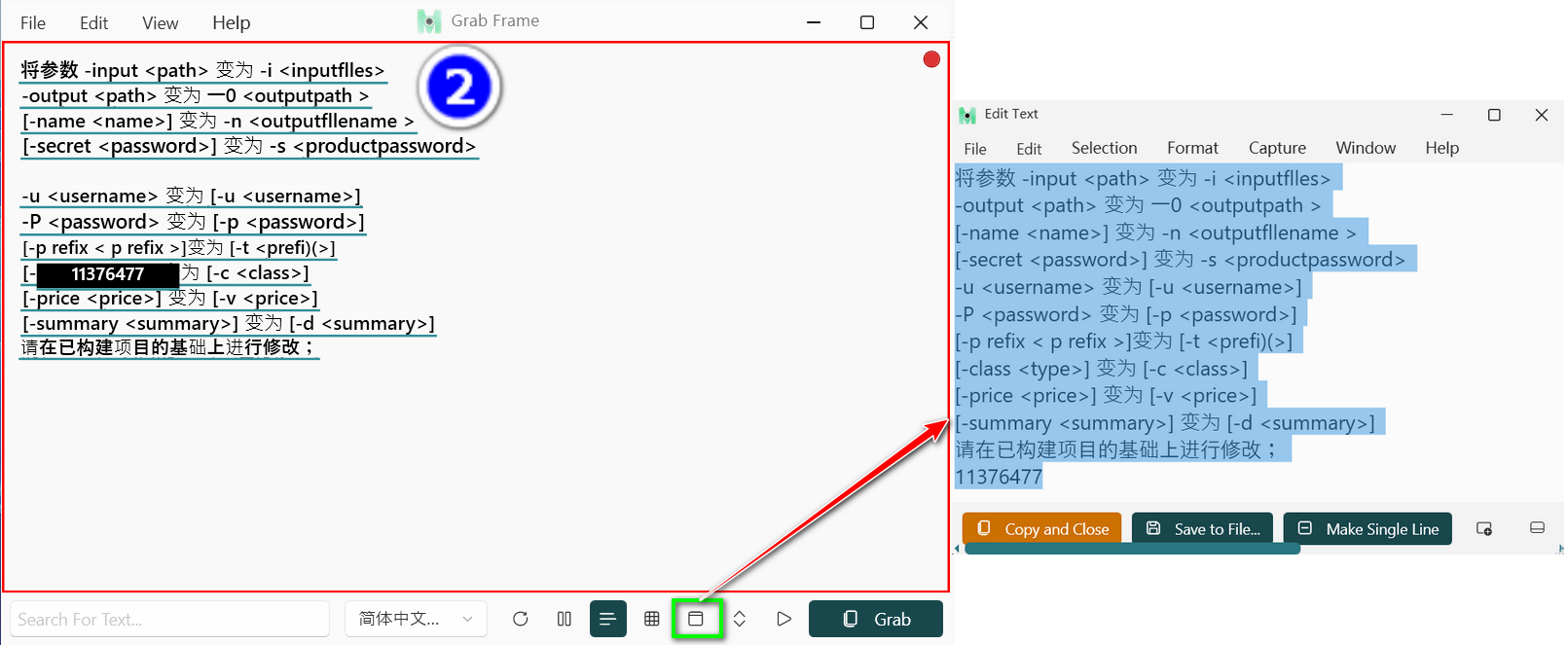Click the refresh icon in Grab Frame
Screen dimensions: 1568x645
[521, 619]
